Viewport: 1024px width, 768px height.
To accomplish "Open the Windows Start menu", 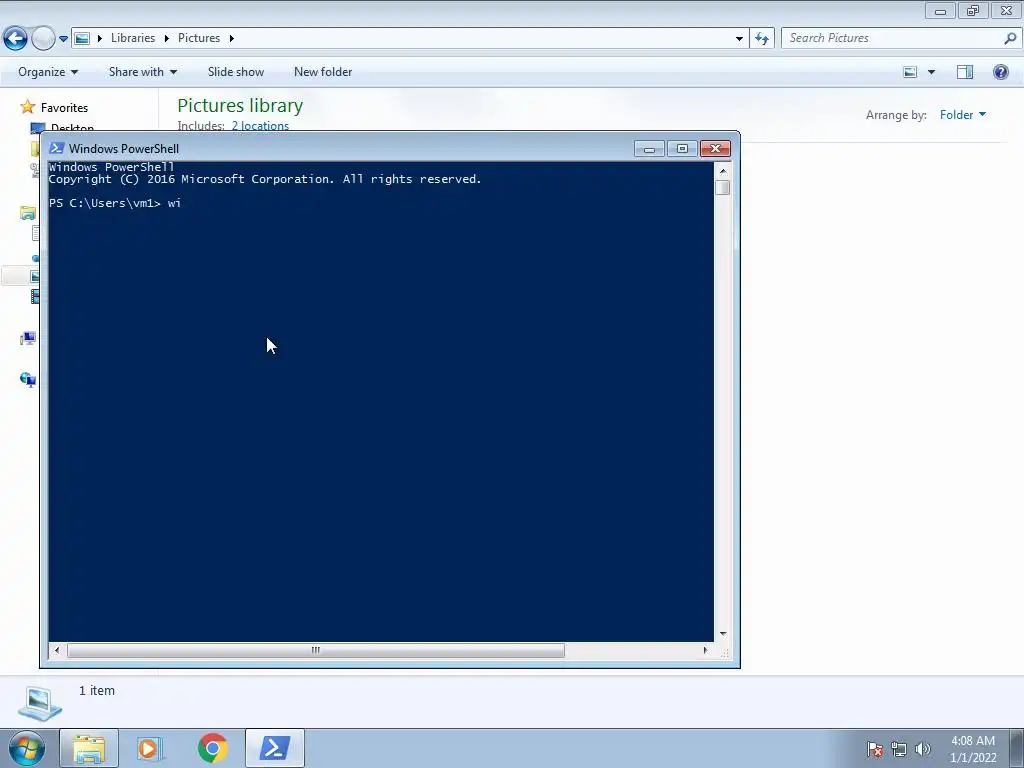I will coord(27,748).
